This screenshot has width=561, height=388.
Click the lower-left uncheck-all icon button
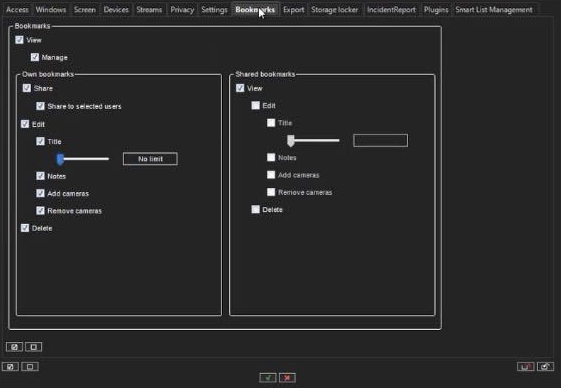[x=30, y=367]
